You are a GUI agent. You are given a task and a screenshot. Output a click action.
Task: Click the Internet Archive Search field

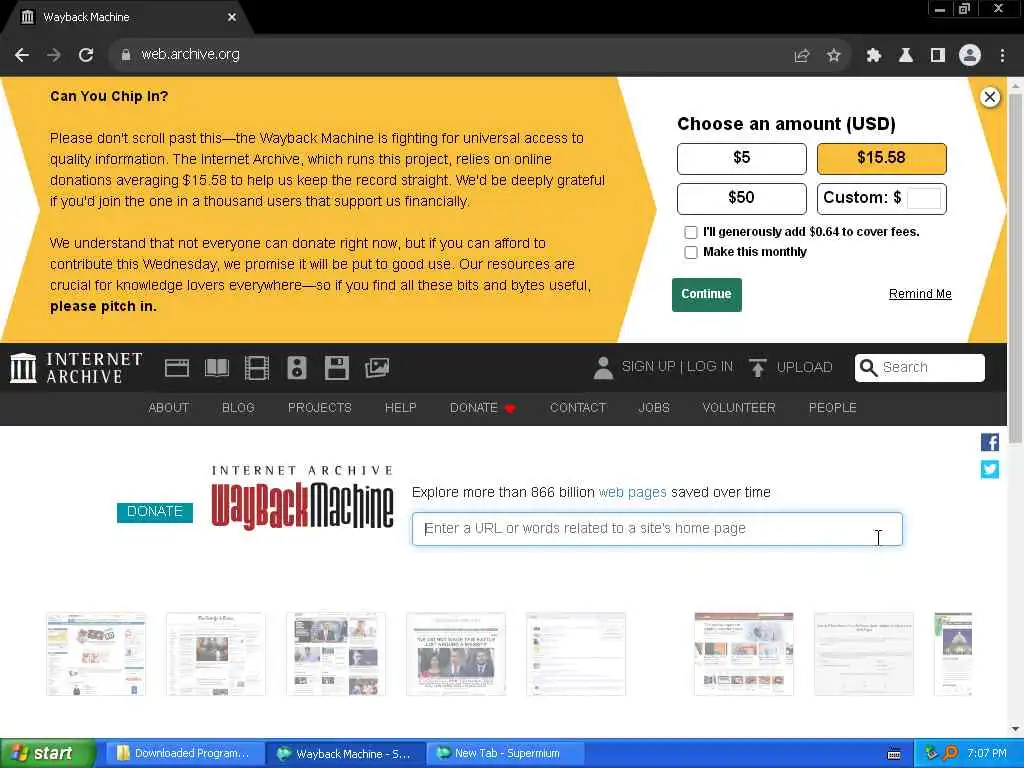click(x=920, y=368)
